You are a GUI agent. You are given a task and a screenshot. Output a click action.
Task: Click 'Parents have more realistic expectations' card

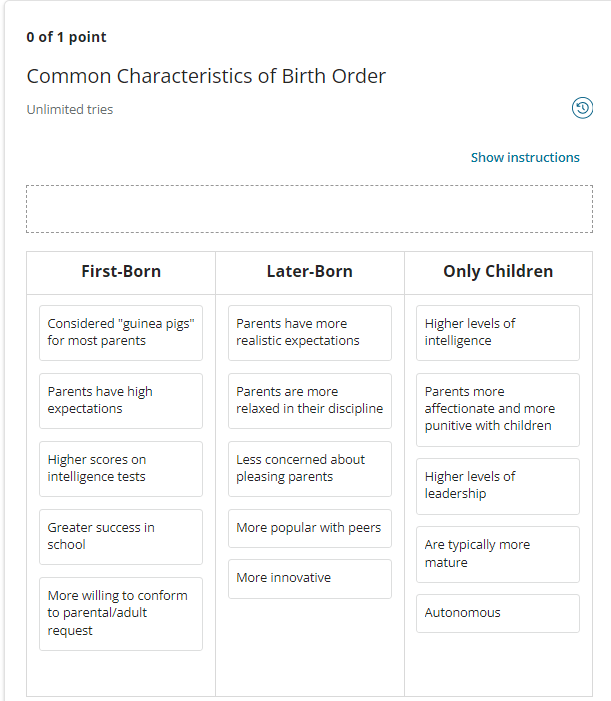click(310, 333)
